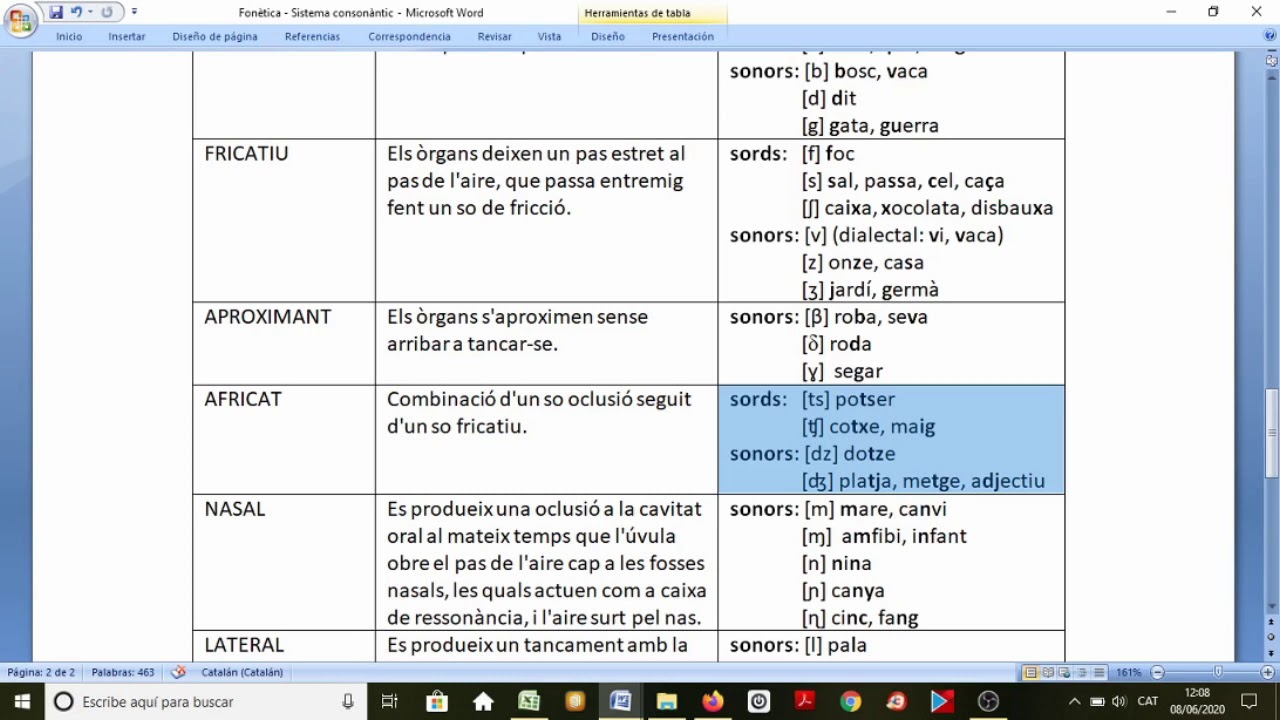Screen dimensions: 1280x720
Task: Click previous page button on scrollbar
Action: coord(1272,621)
